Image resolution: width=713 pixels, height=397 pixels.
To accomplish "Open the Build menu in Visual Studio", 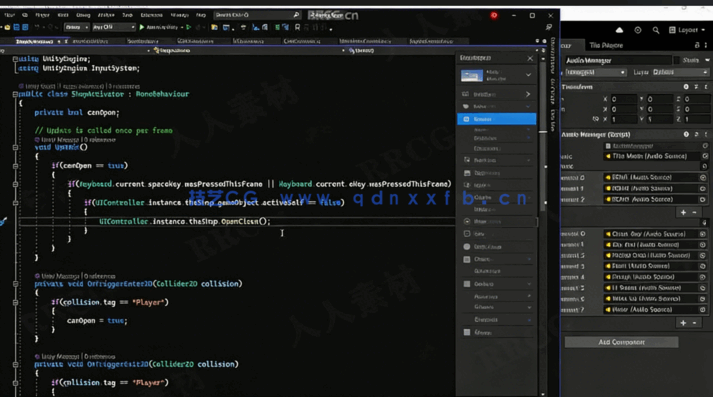I will tap(63, 15).
